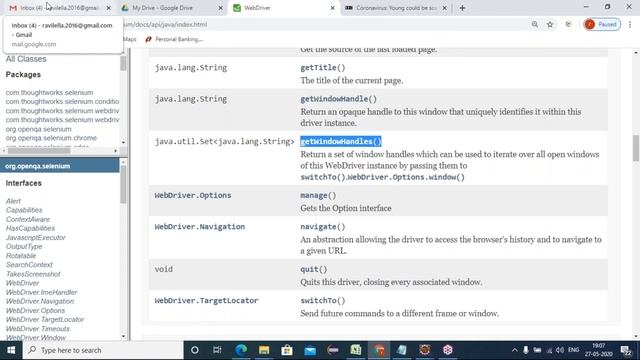Close the Coronavirus news tab
Screen dimensions: 640x360
click(x=444, y=8)
